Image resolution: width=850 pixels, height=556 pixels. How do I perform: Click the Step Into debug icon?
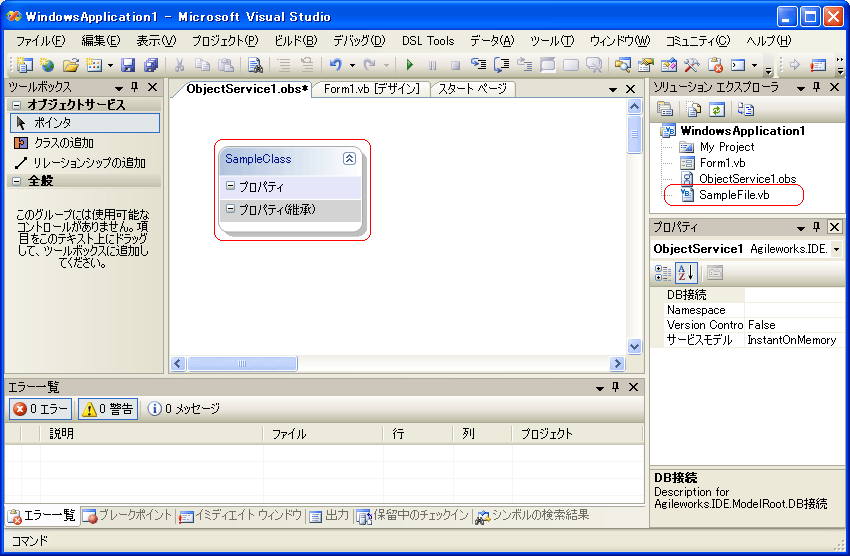(478, 65)
